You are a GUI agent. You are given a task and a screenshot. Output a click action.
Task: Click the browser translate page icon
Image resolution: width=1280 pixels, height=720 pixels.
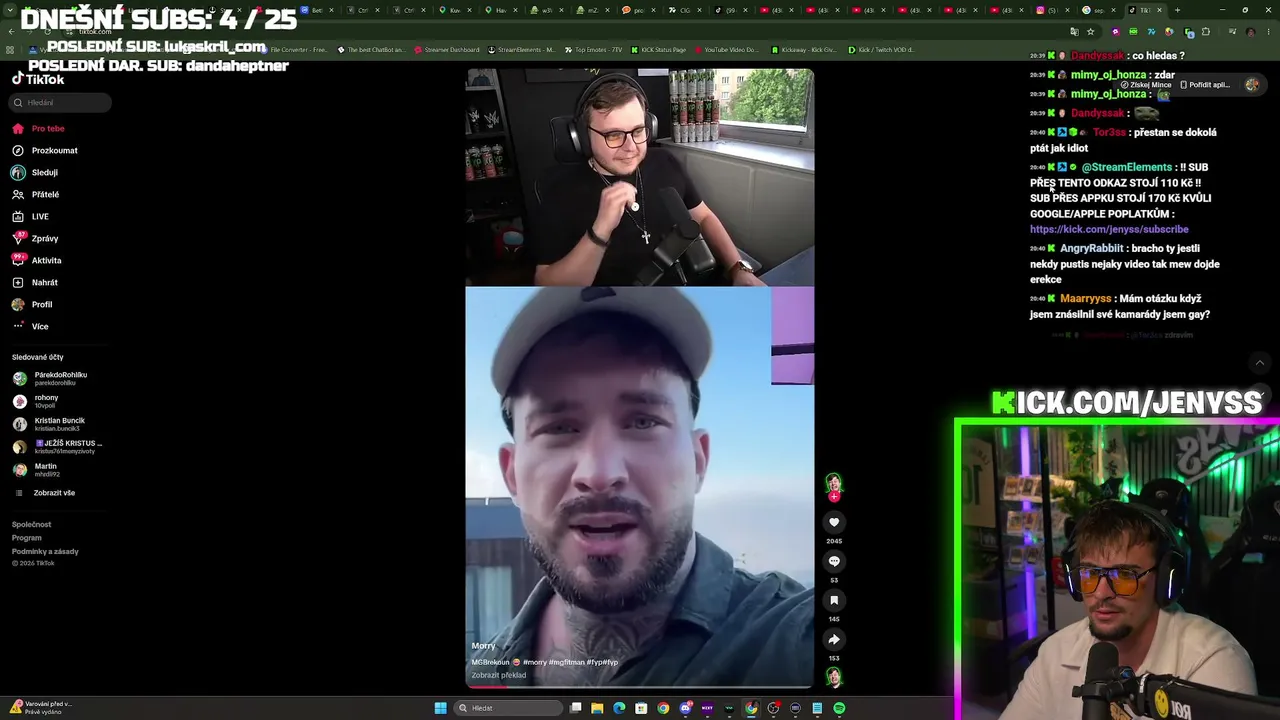(1073, 31)
